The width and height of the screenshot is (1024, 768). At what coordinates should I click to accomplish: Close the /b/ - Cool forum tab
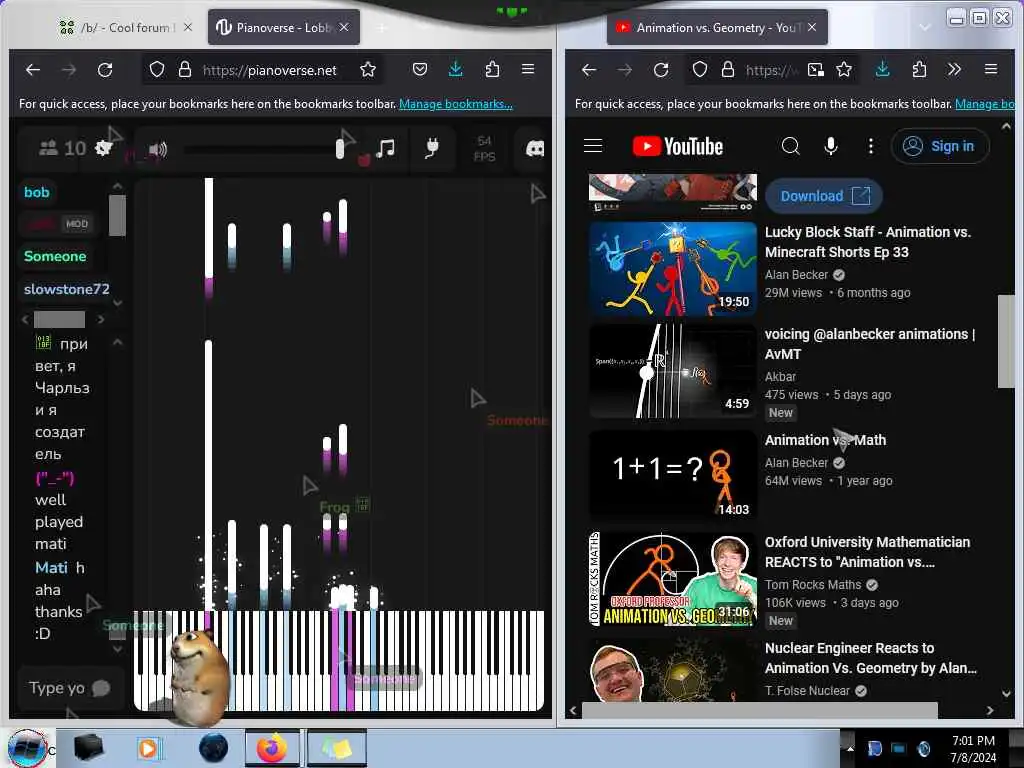pyautogui.click(x=188, y=27)
